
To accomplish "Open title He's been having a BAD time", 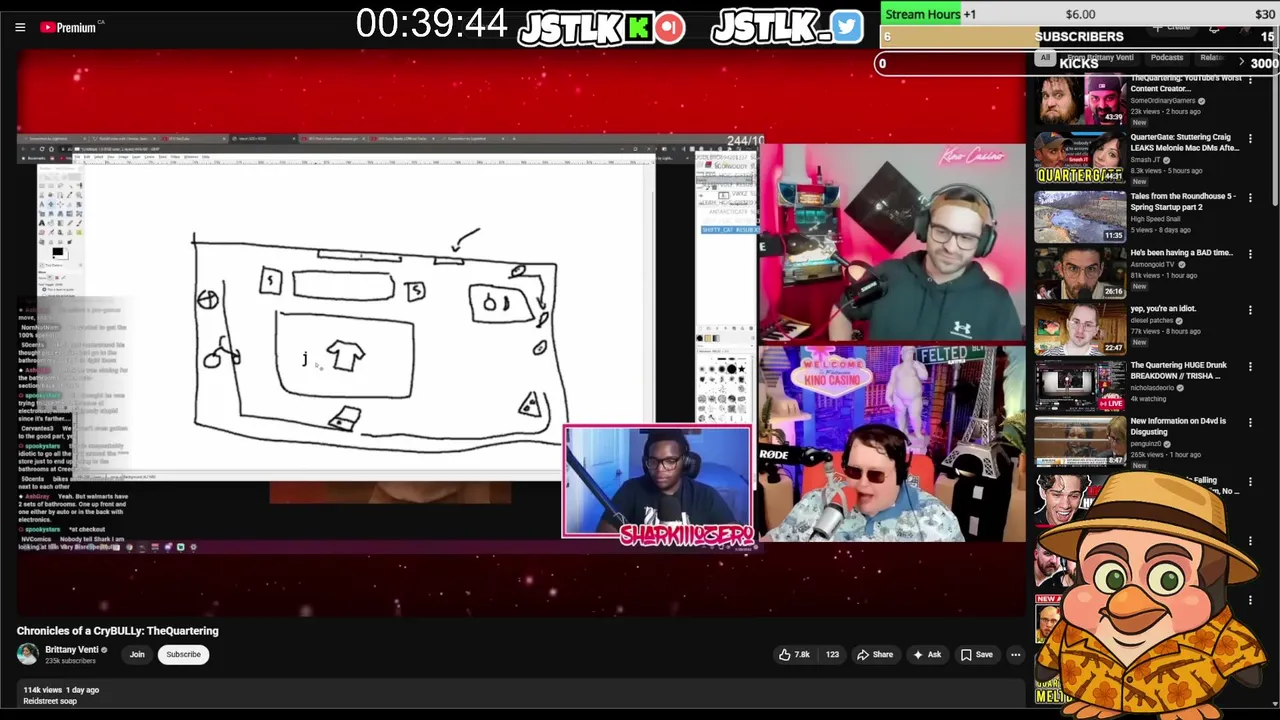I will (1182, 252).
